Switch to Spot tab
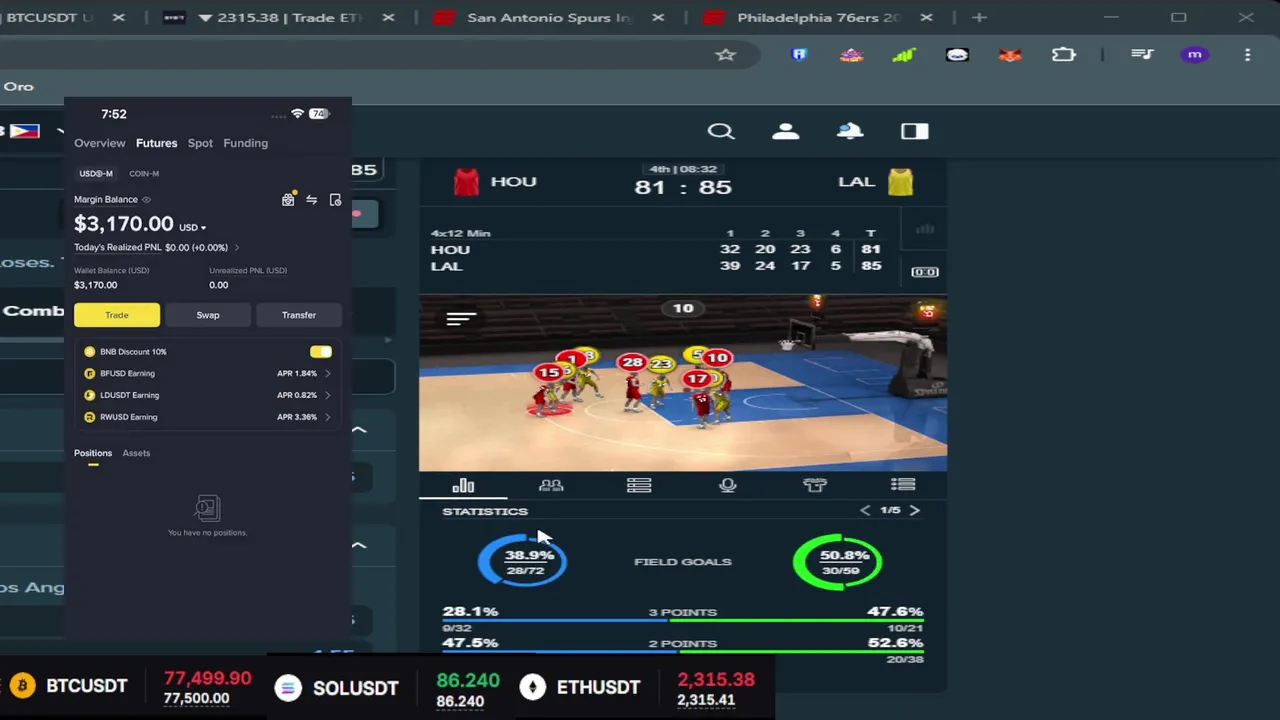 [200, 143]
